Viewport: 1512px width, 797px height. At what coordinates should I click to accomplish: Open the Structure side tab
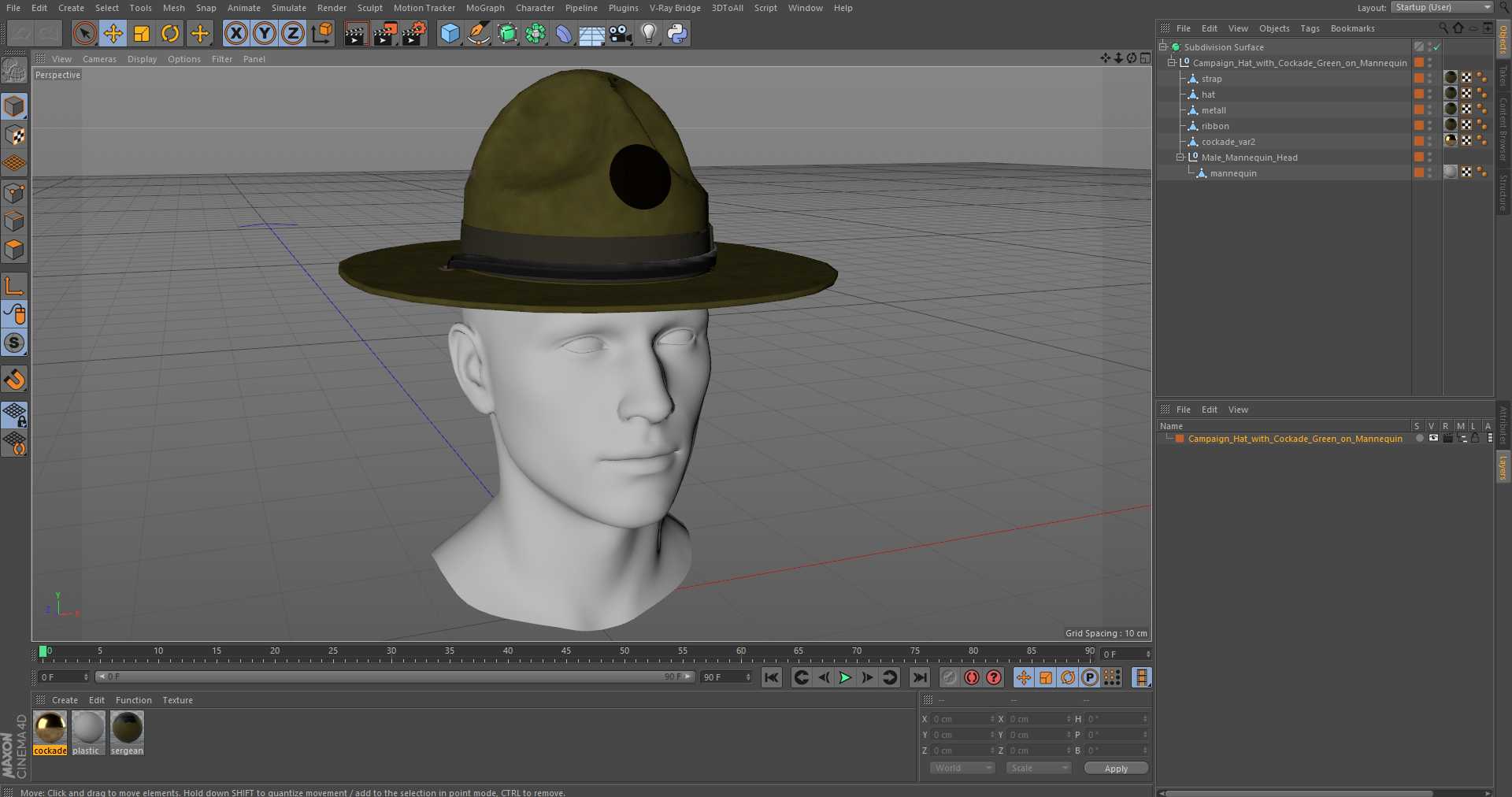(1503, 192)
